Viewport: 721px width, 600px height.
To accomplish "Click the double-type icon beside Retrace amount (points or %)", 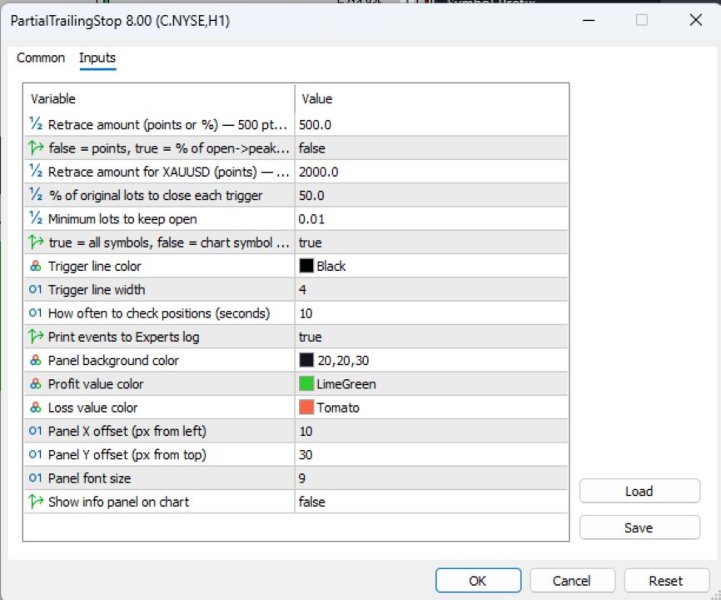I will coord(35,124).
